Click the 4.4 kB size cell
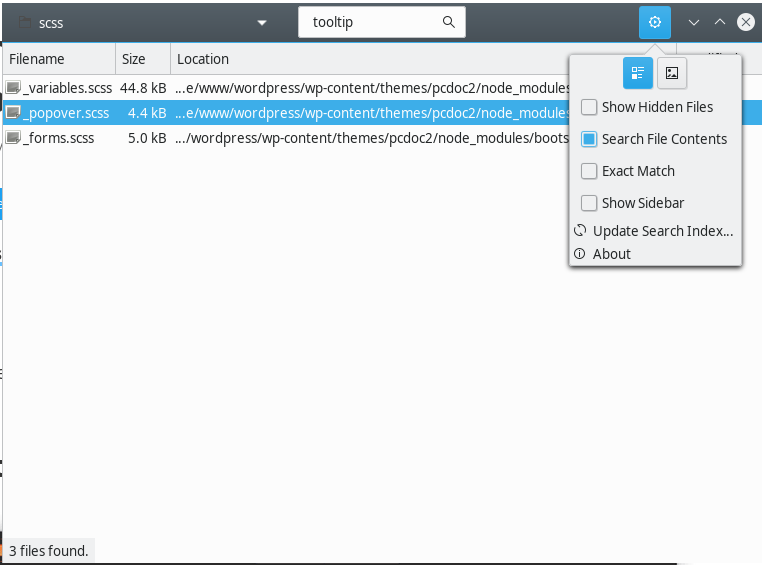Screen dimensions: 762x565 pos(147,113)
